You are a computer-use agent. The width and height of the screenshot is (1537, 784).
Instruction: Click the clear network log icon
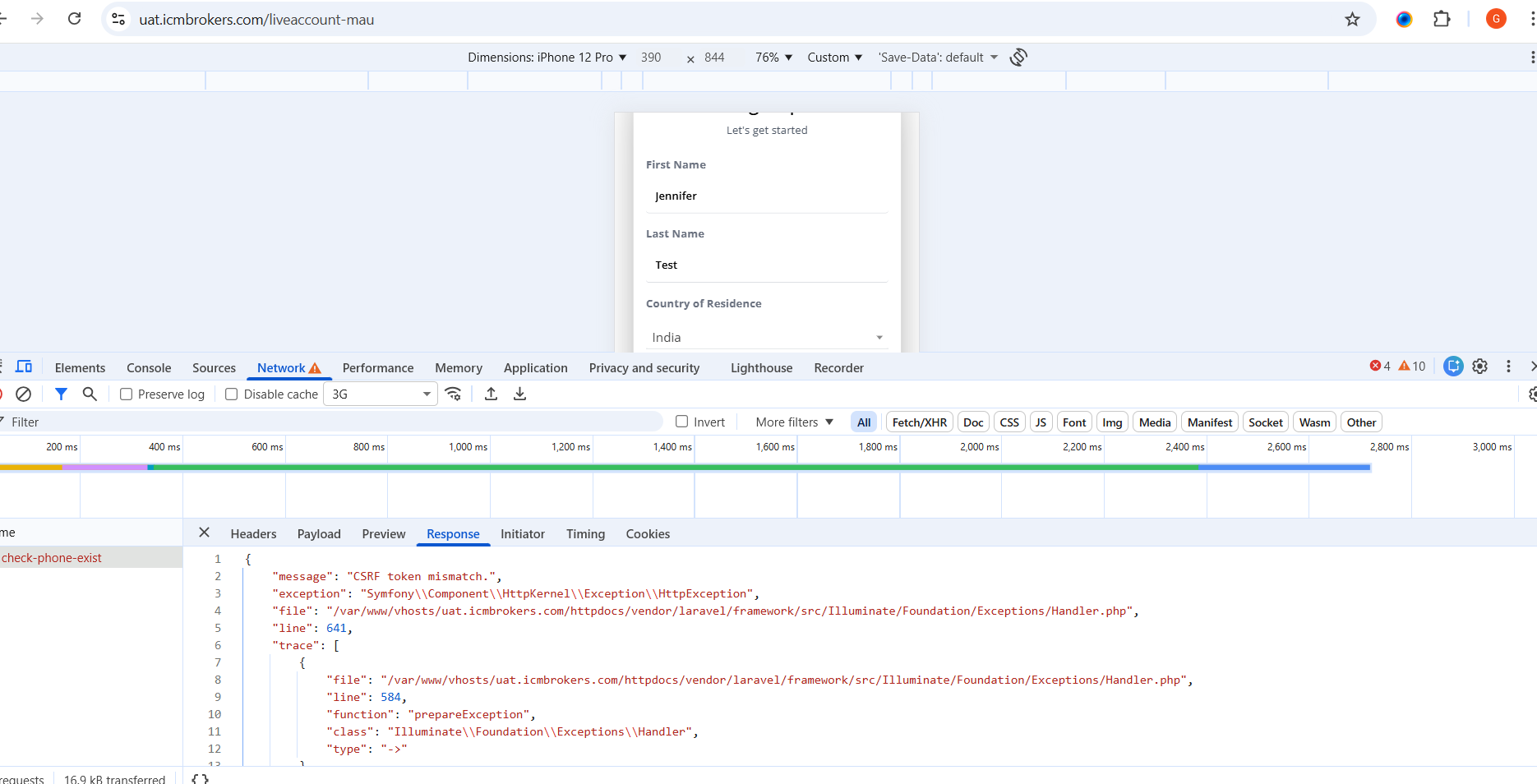click(24, 394)
